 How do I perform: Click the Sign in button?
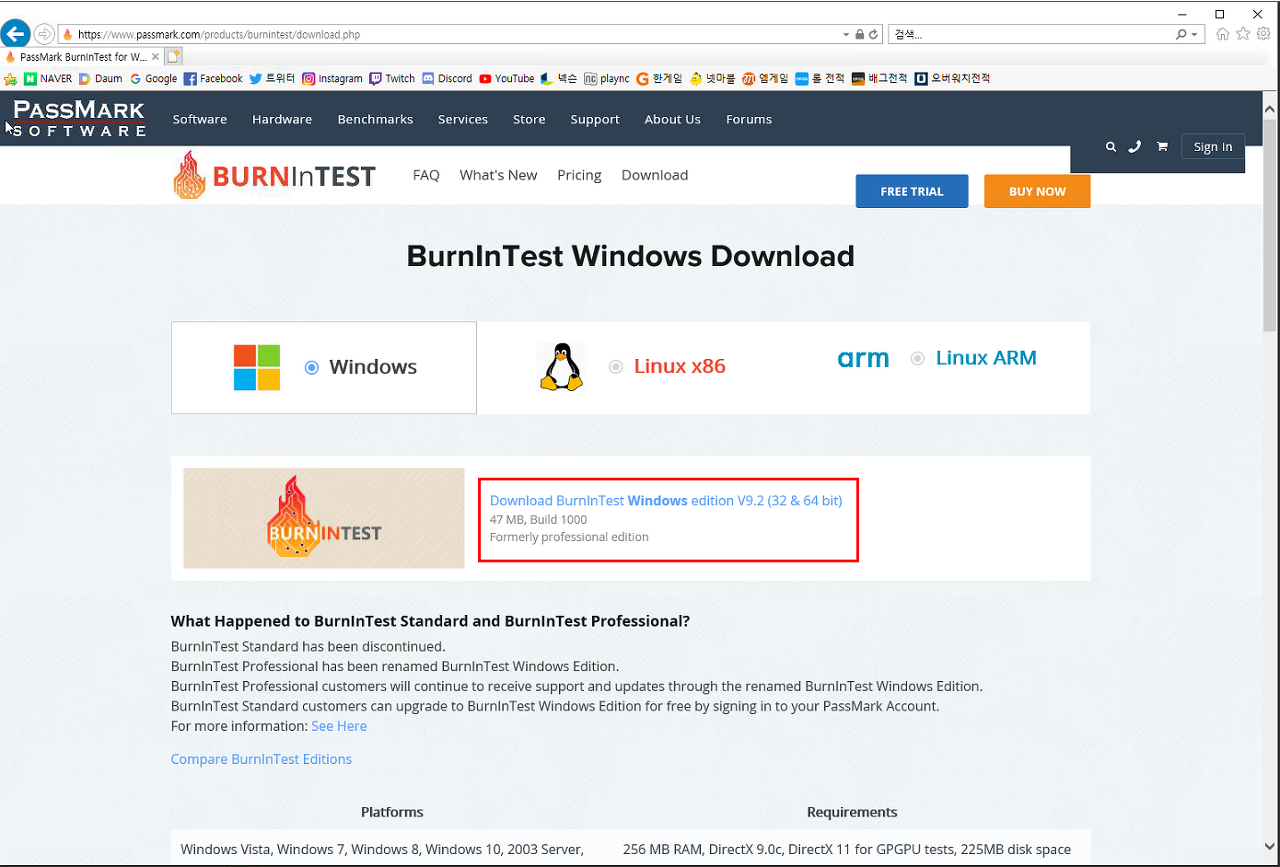pos(1213,147)
